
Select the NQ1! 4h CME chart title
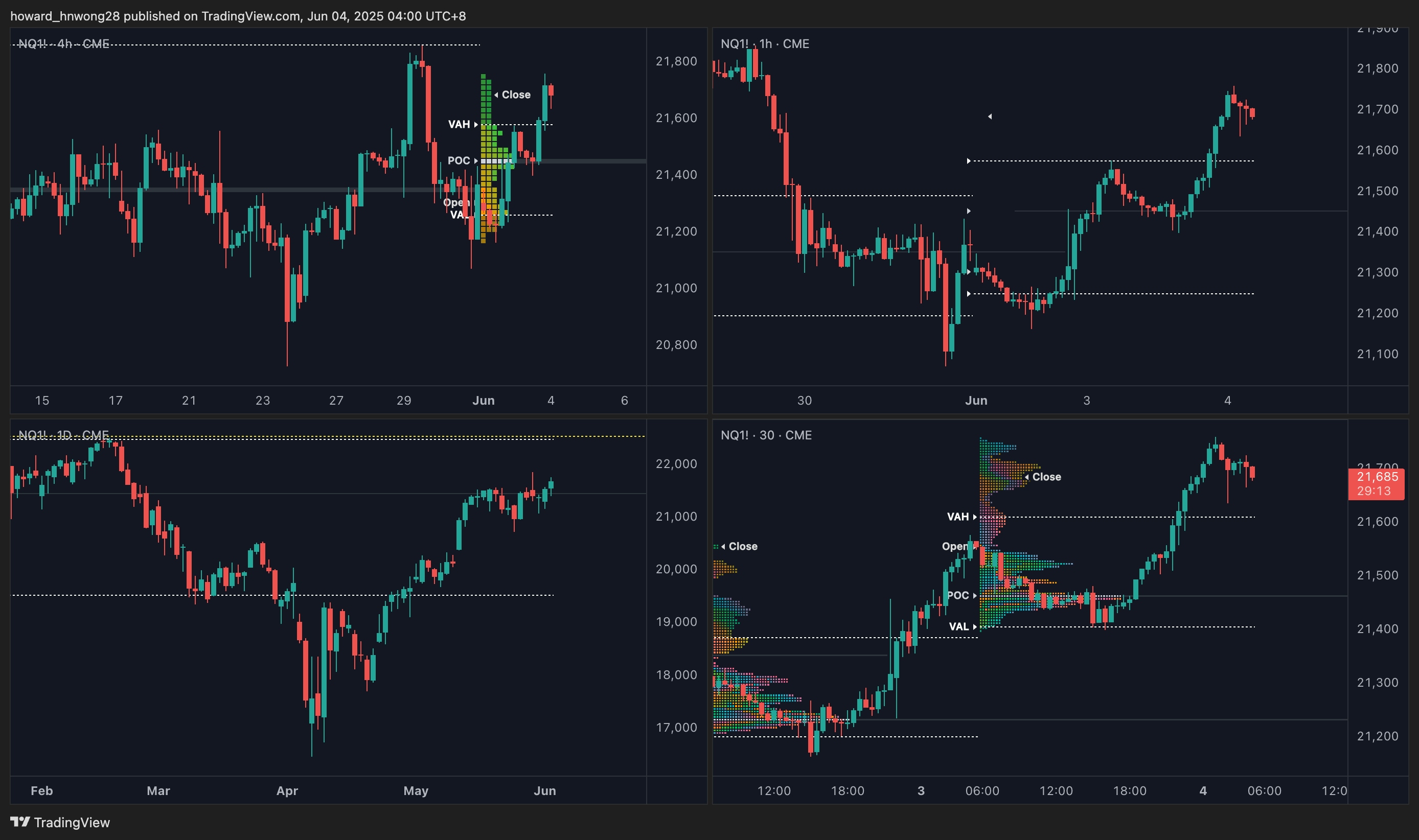63,43
